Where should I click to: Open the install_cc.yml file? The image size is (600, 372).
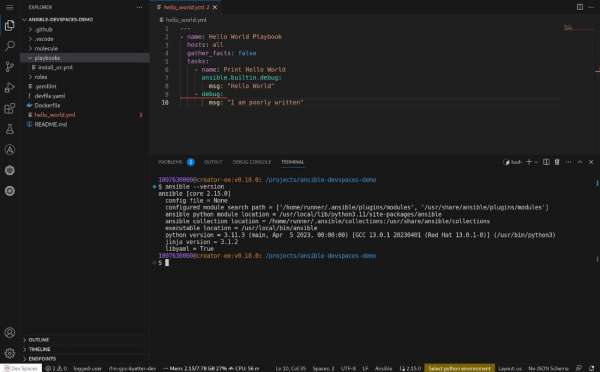click(x=55, y=67)
